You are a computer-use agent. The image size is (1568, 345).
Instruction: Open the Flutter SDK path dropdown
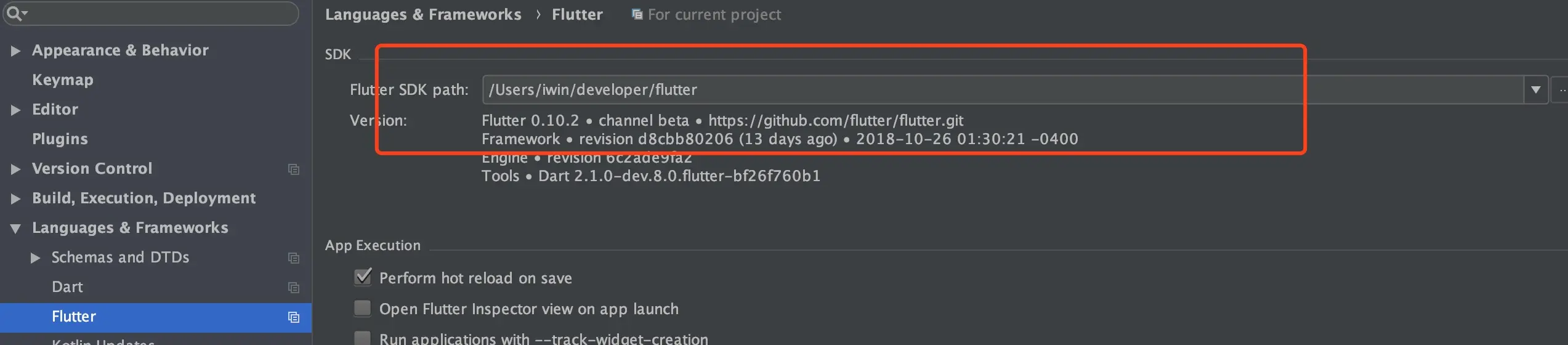[x=1535, y=90]
